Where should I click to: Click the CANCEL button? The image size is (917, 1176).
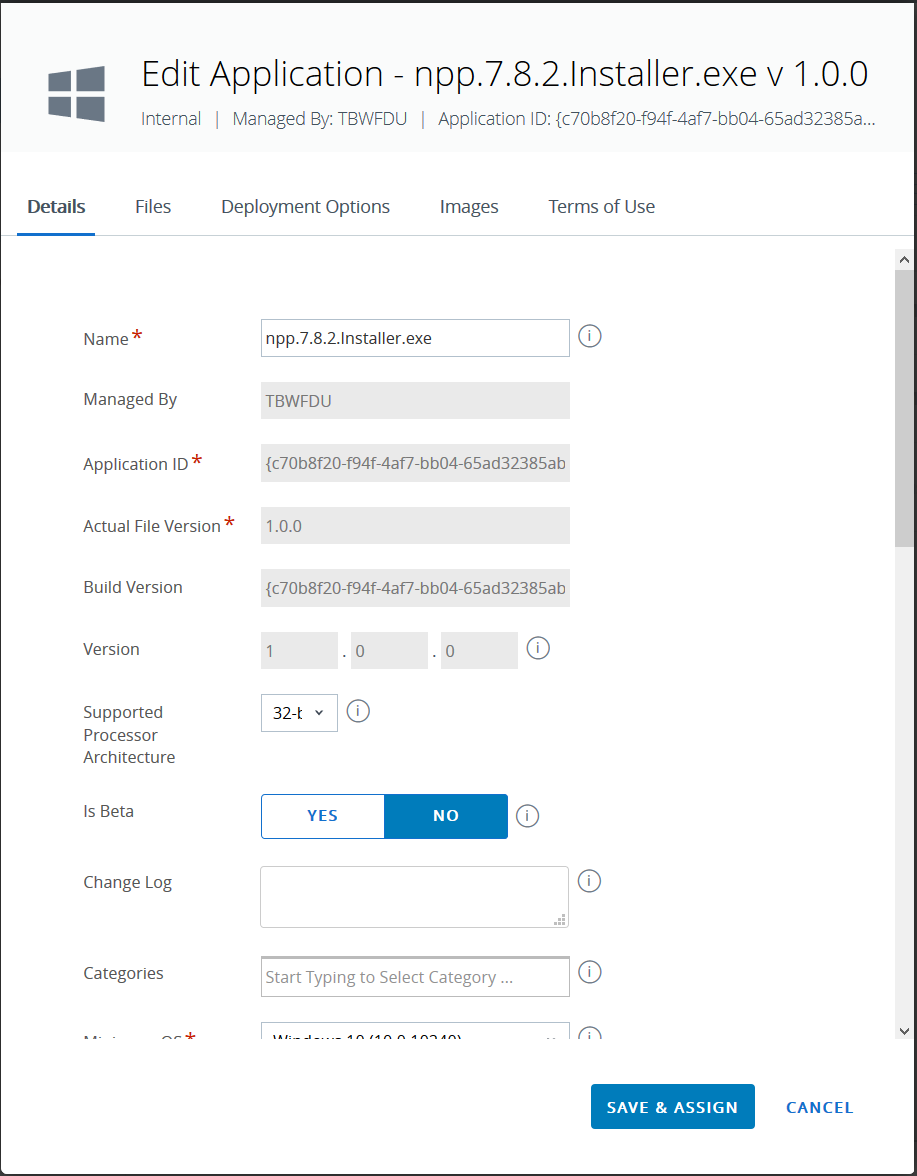click(x=820, y=1107)
